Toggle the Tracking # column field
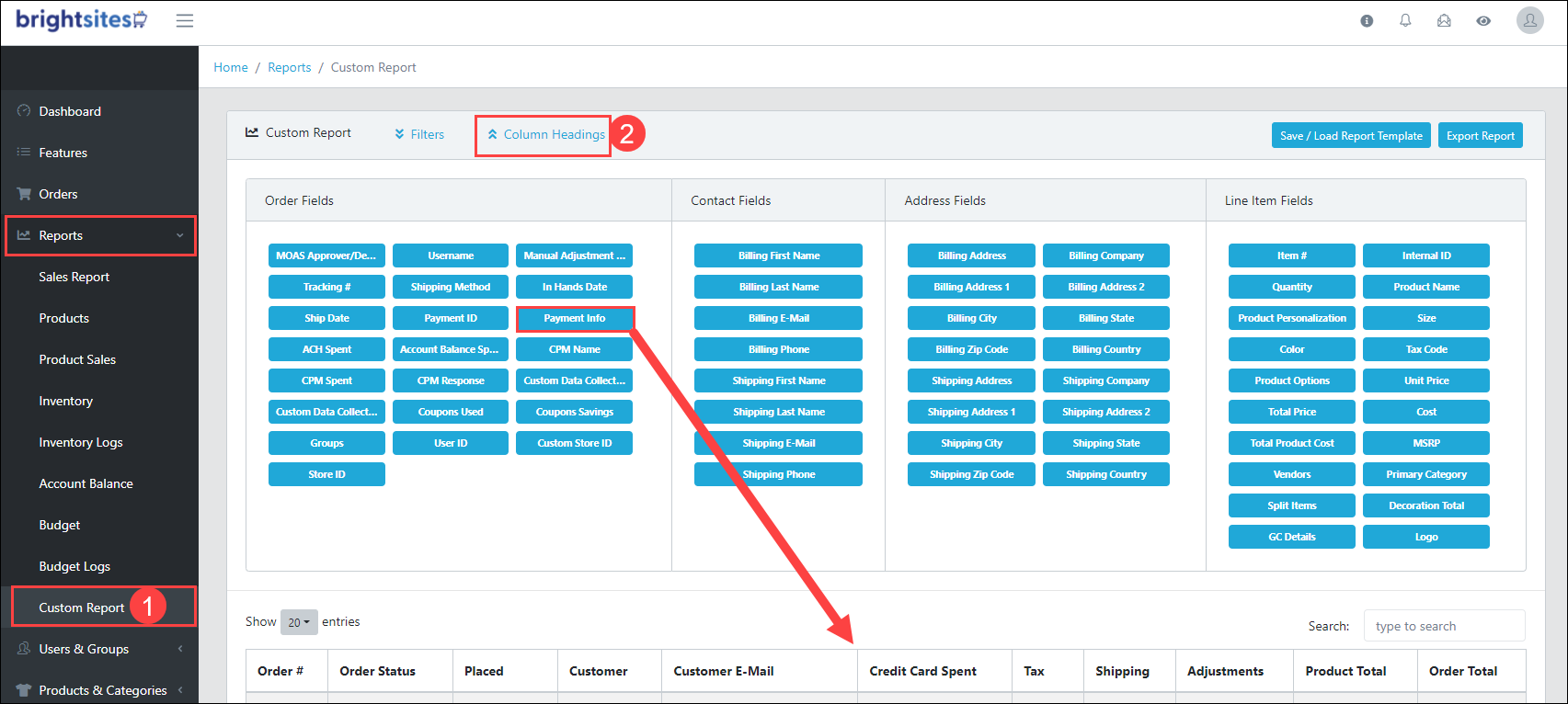Image resolution: width=1568 pixels, height=704 pixels. [x=326, y=287]
